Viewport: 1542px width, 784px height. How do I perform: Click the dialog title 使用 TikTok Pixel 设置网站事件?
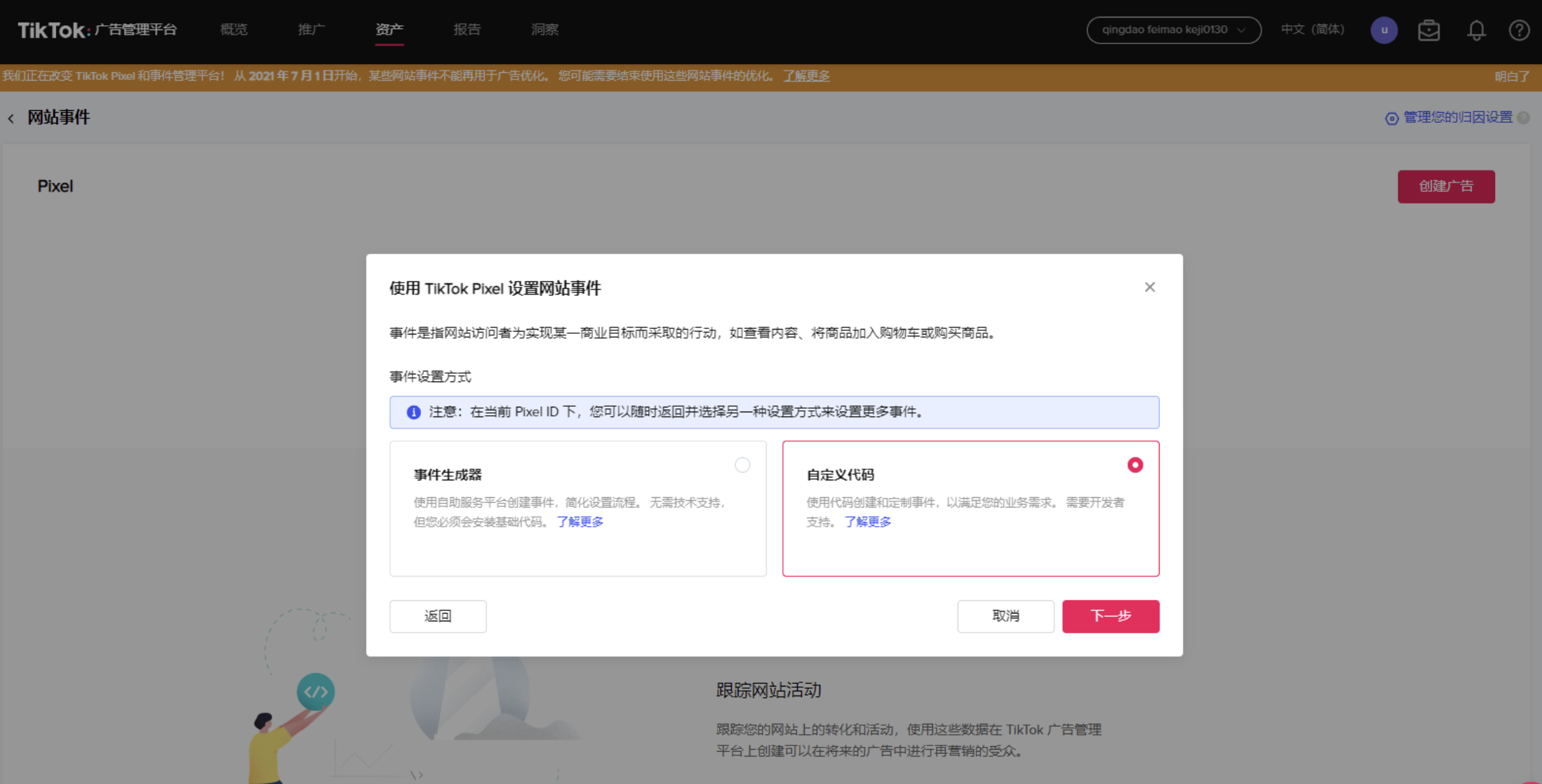click(495, 288)
